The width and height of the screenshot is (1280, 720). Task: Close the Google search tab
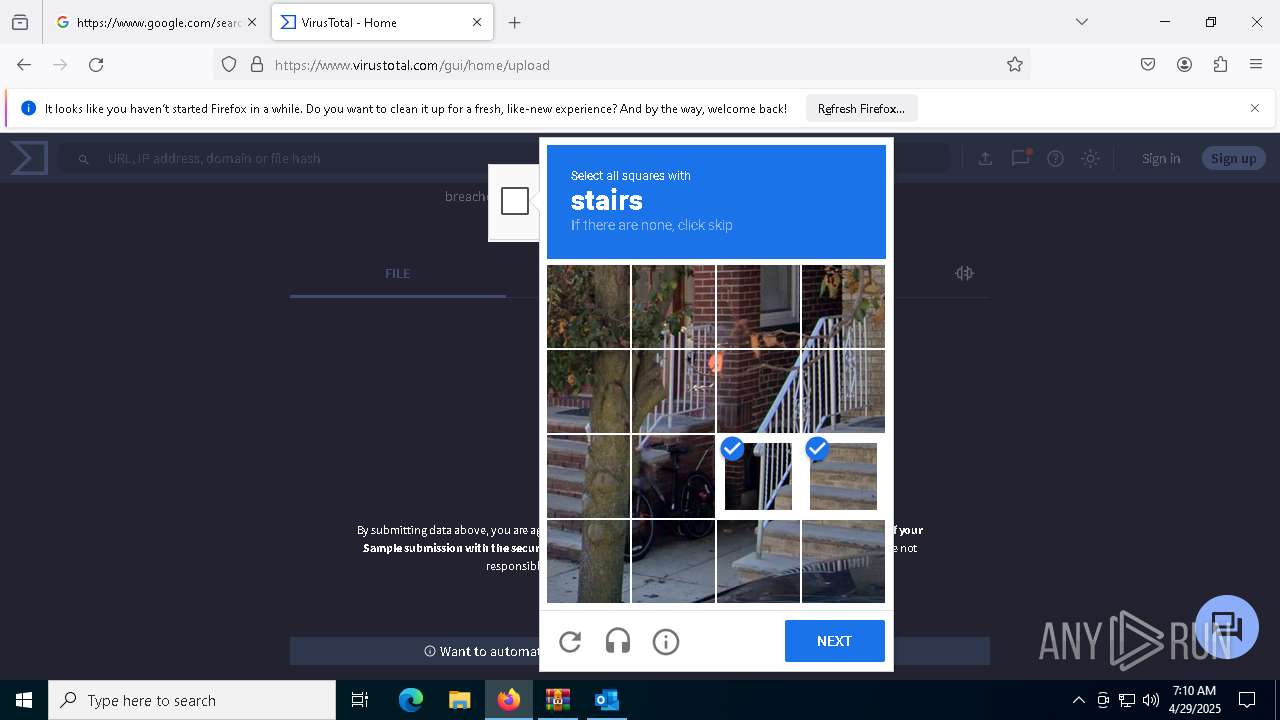251,22
